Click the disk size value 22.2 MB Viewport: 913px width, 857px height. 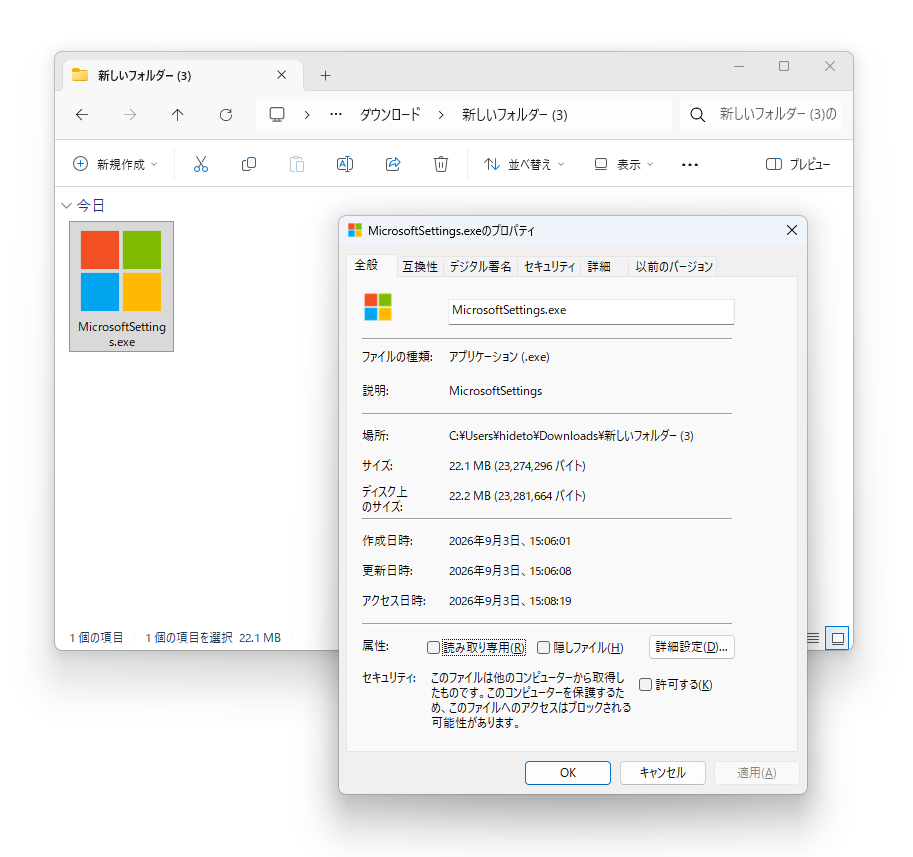[517, 496]
